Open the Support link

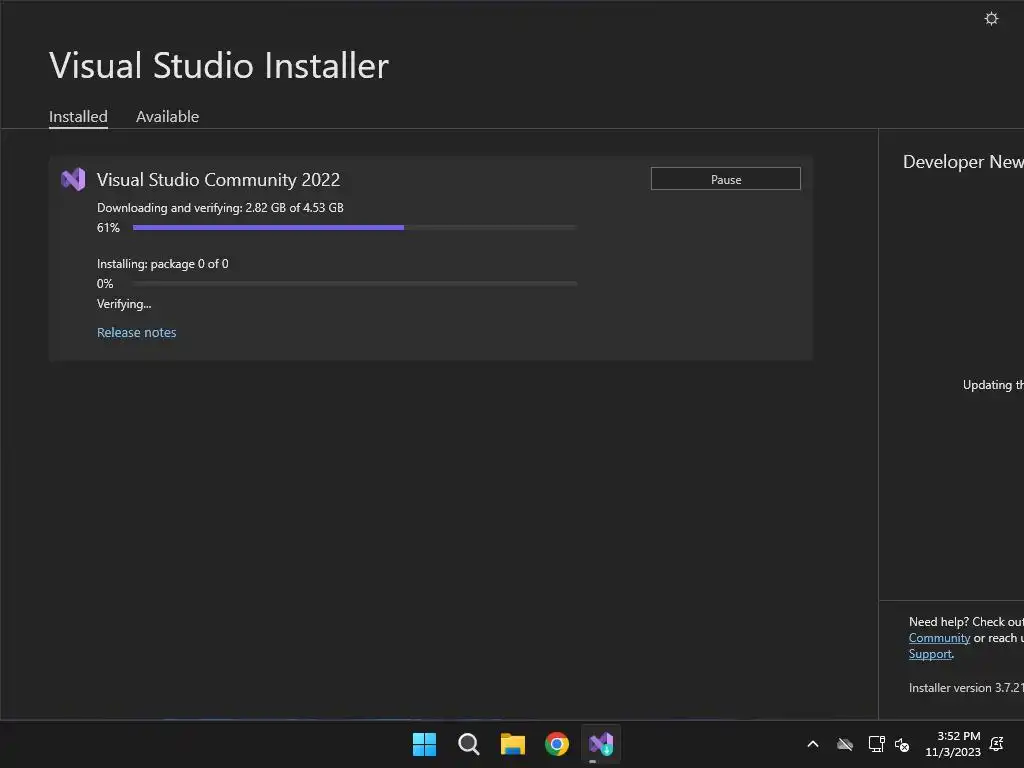coord(930,654)
